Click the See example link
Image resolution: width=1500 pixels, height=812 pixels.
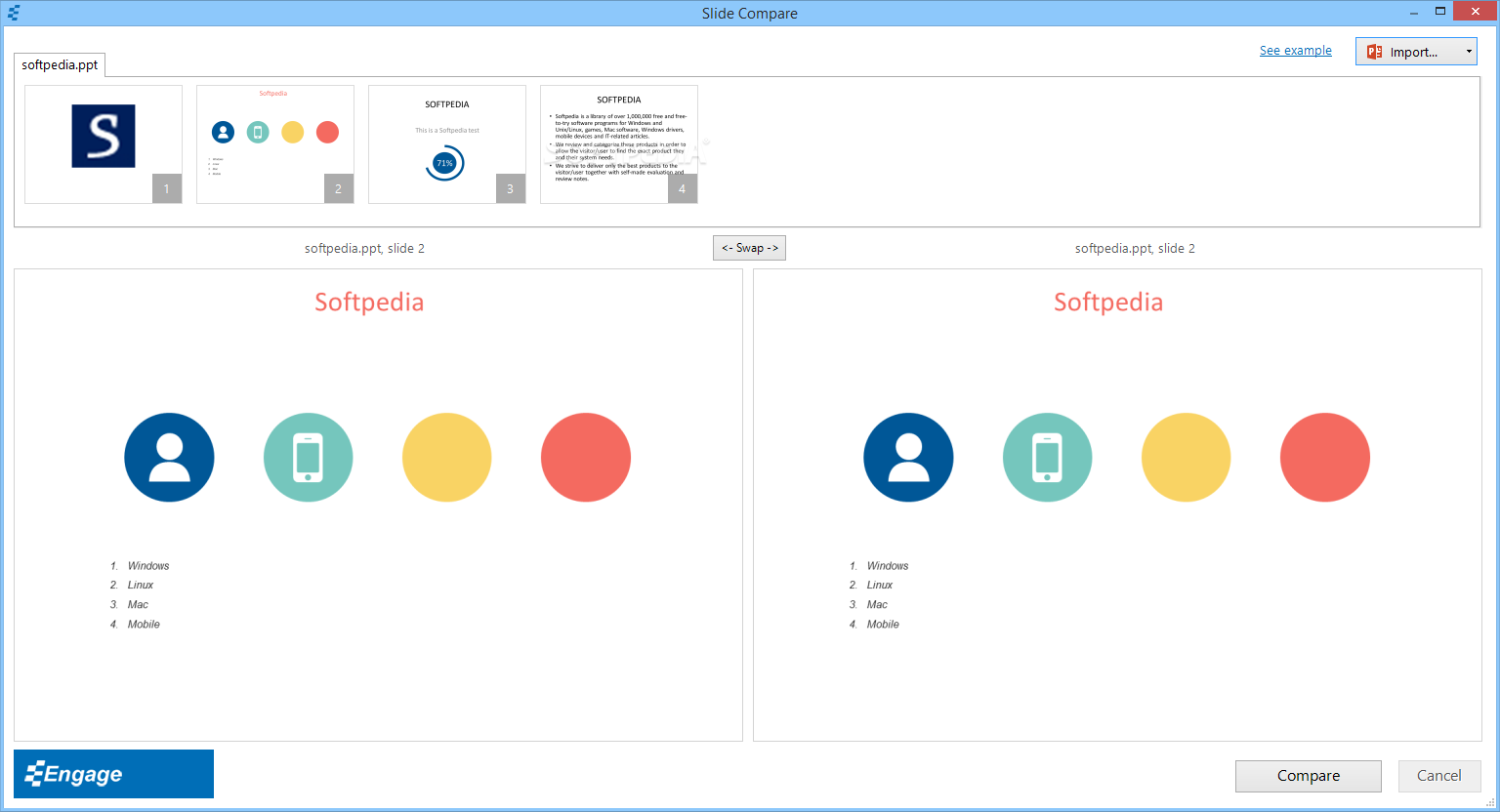1295,51
